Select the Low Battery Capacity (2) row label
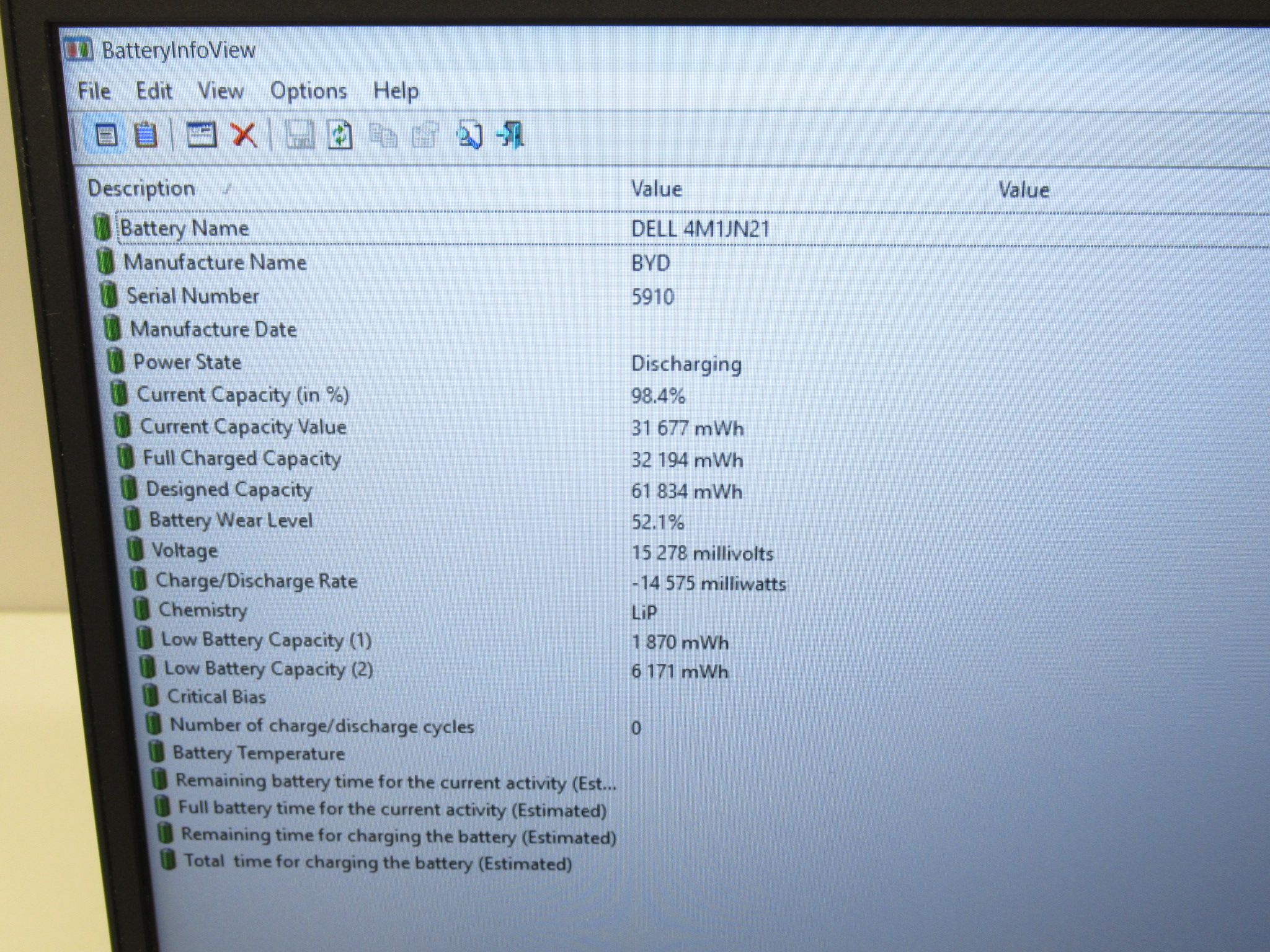 [x=269, y=668]
